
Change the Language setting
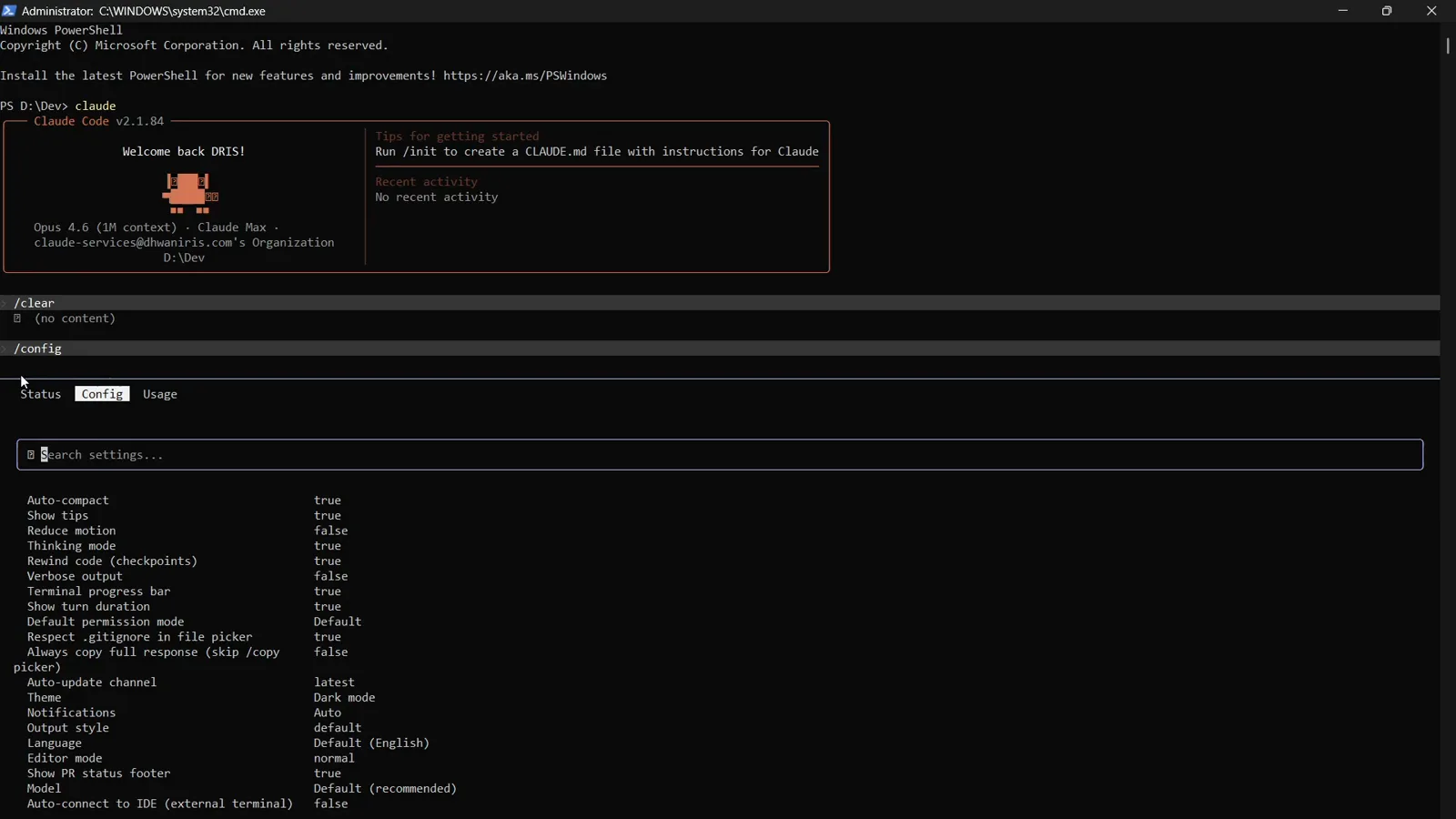click(x=228, y=743)
